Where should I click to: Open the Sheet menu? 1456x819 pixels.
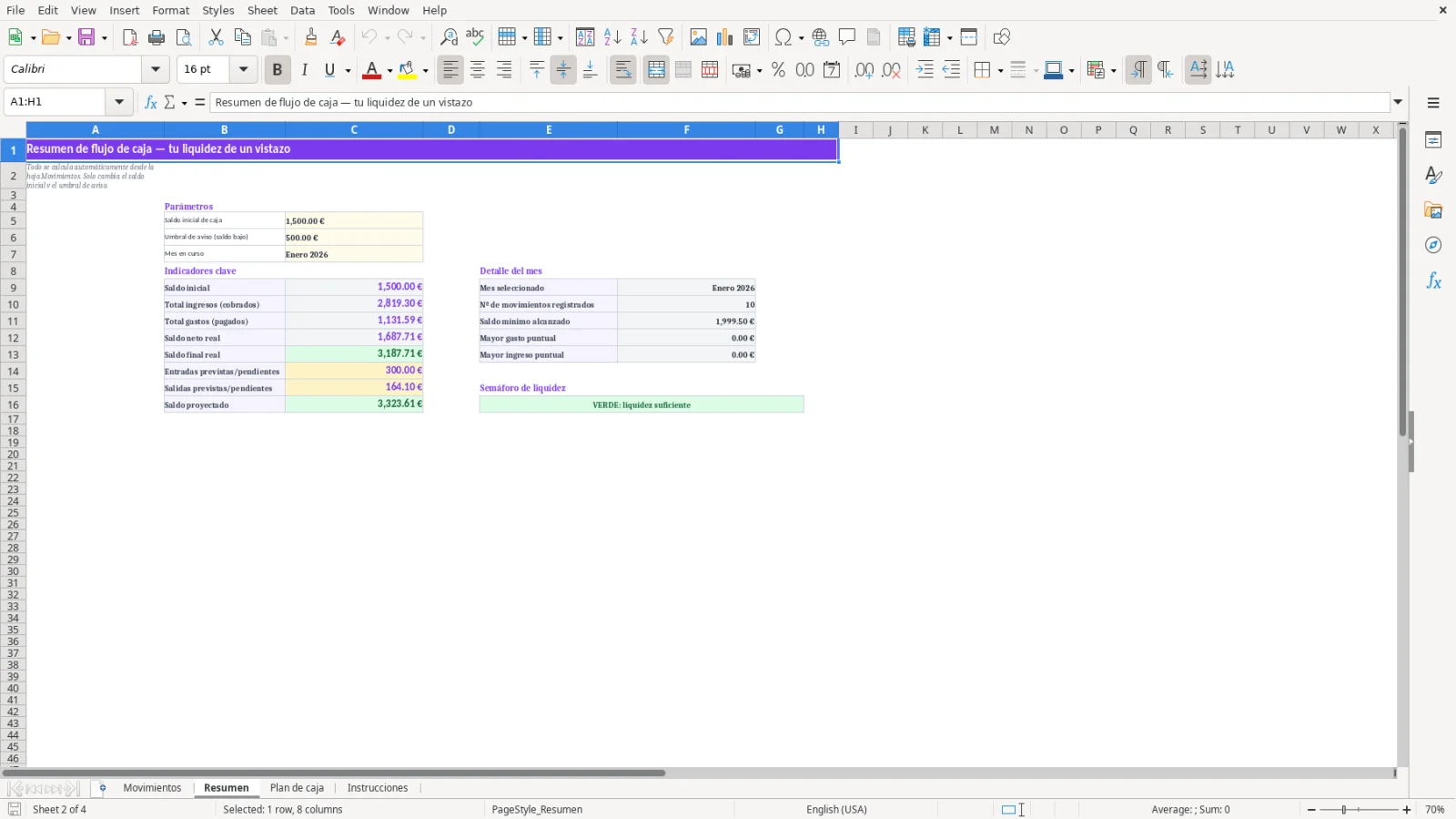[x=262, y=10]
